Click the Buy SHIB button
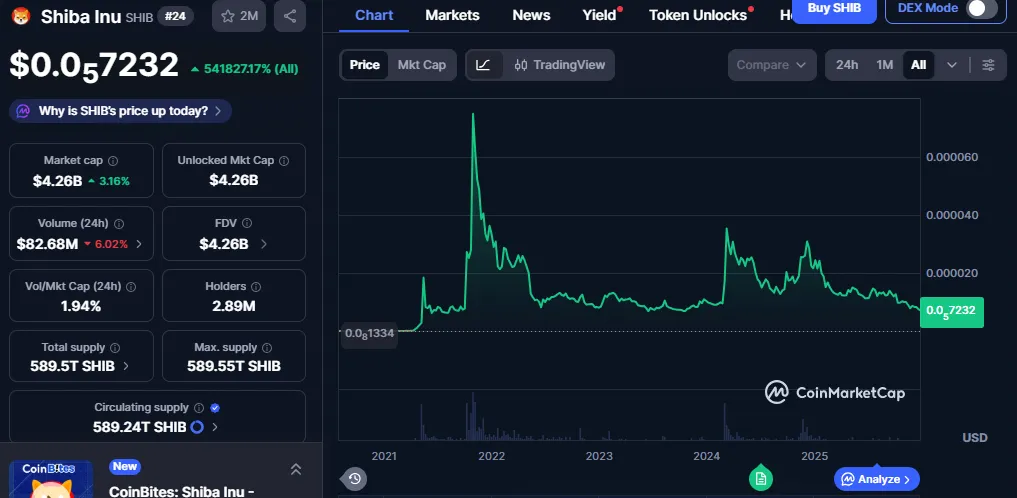Image resolution: width=1017 pixels, height=498 pixels. tap(833, 9)
